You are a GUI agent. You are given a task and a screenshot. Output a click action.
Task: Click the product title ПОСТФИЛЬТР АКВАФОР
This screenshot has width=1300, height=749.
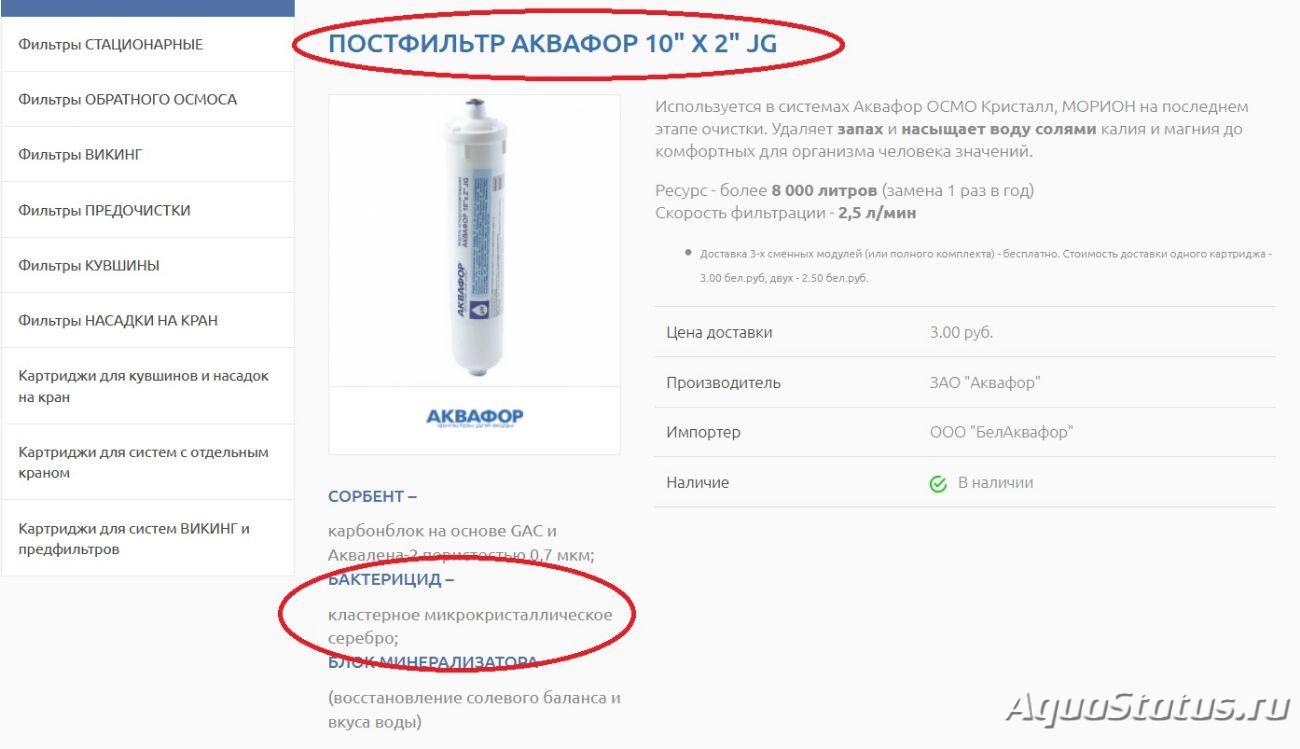click(x=553, y=44)
